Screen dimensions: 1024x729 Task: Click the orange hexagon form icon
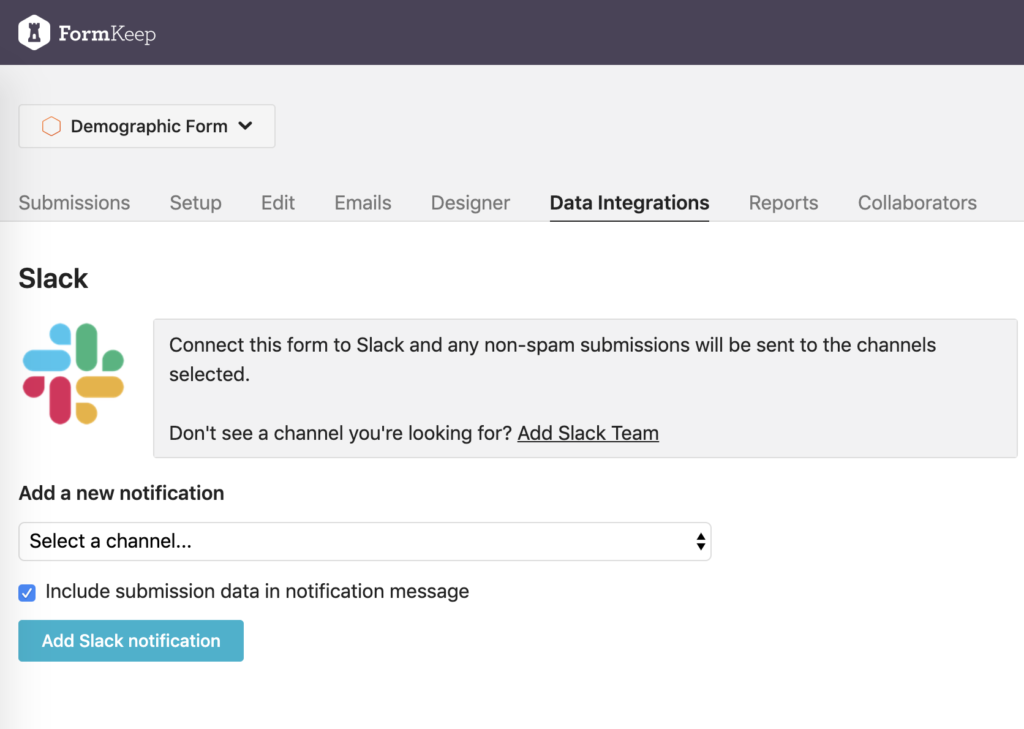pyautogui.click(x=51, y=127)
